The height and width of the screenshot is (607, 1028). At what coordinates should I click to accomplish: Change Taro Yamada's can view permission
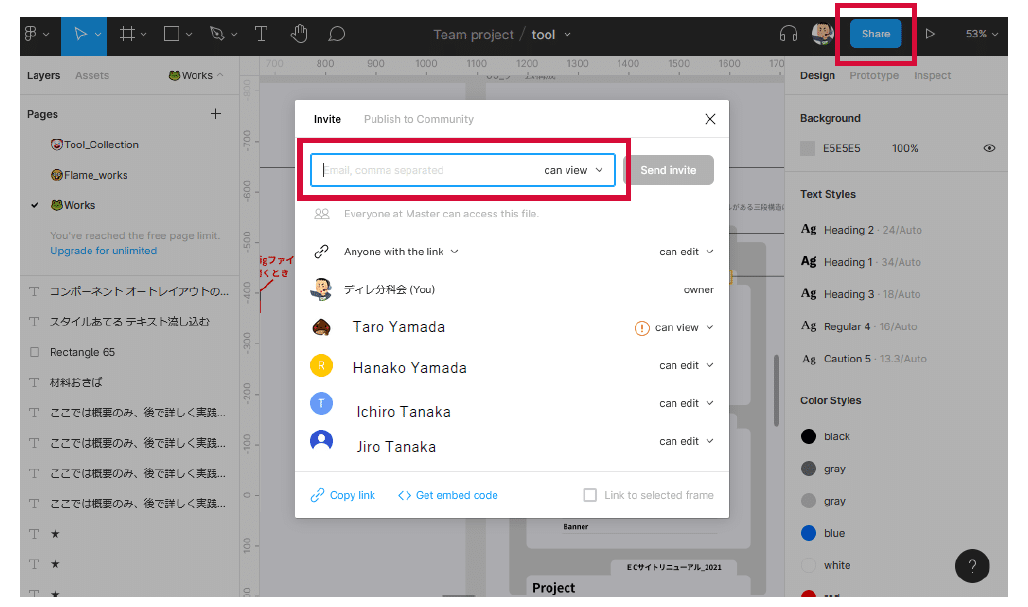(x=684, y=328)
